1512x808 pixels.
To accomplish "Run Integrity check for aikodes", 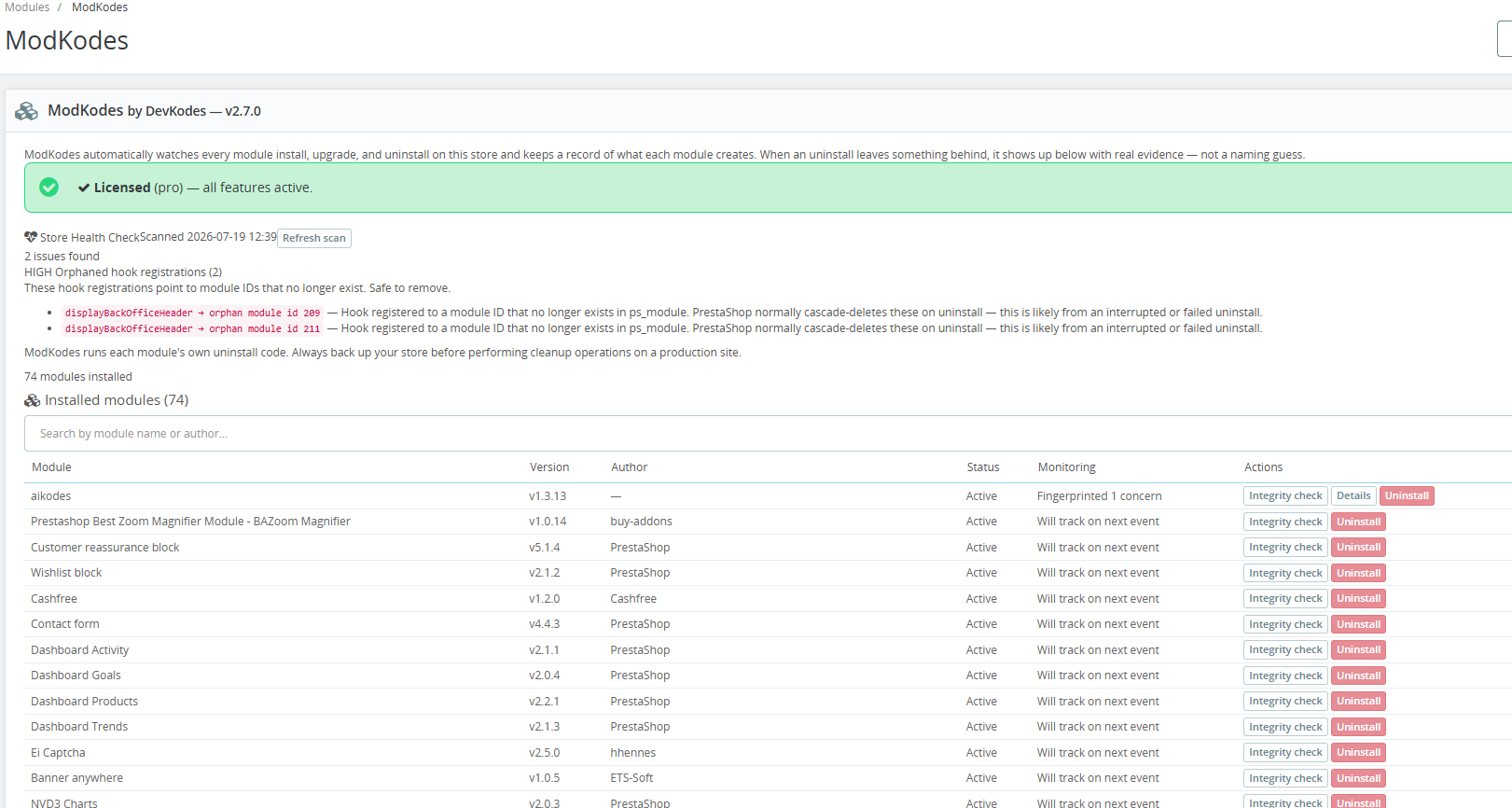I will pyautogui.click(x=1285, y=496).
